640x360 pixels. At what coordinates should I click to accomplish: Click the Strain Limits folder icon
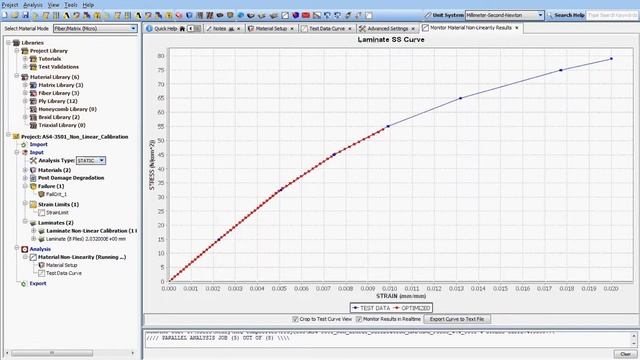coord(33,204)
